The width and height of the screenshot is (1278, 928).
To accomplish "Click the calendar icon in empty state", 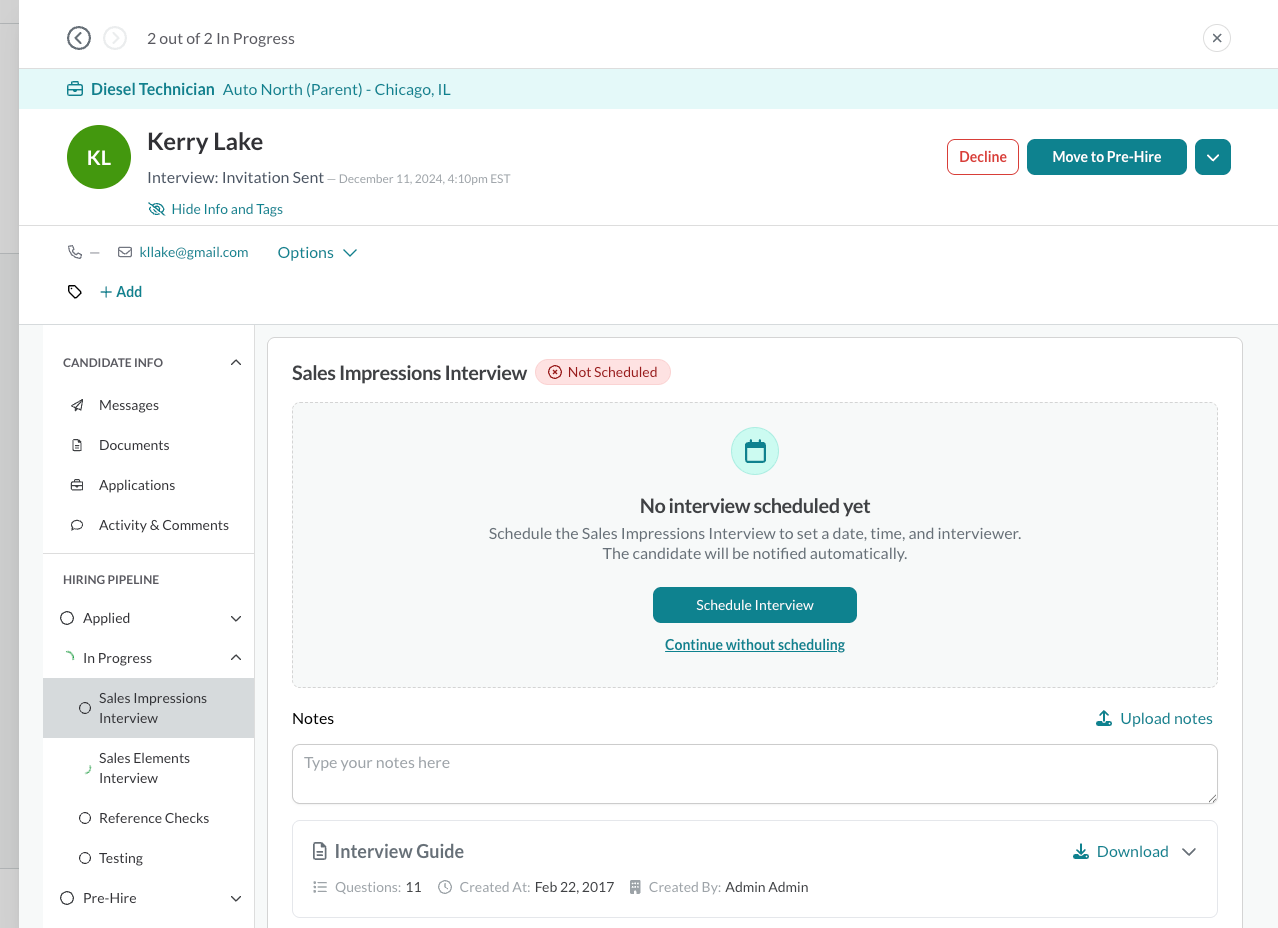I will [755, 451].
